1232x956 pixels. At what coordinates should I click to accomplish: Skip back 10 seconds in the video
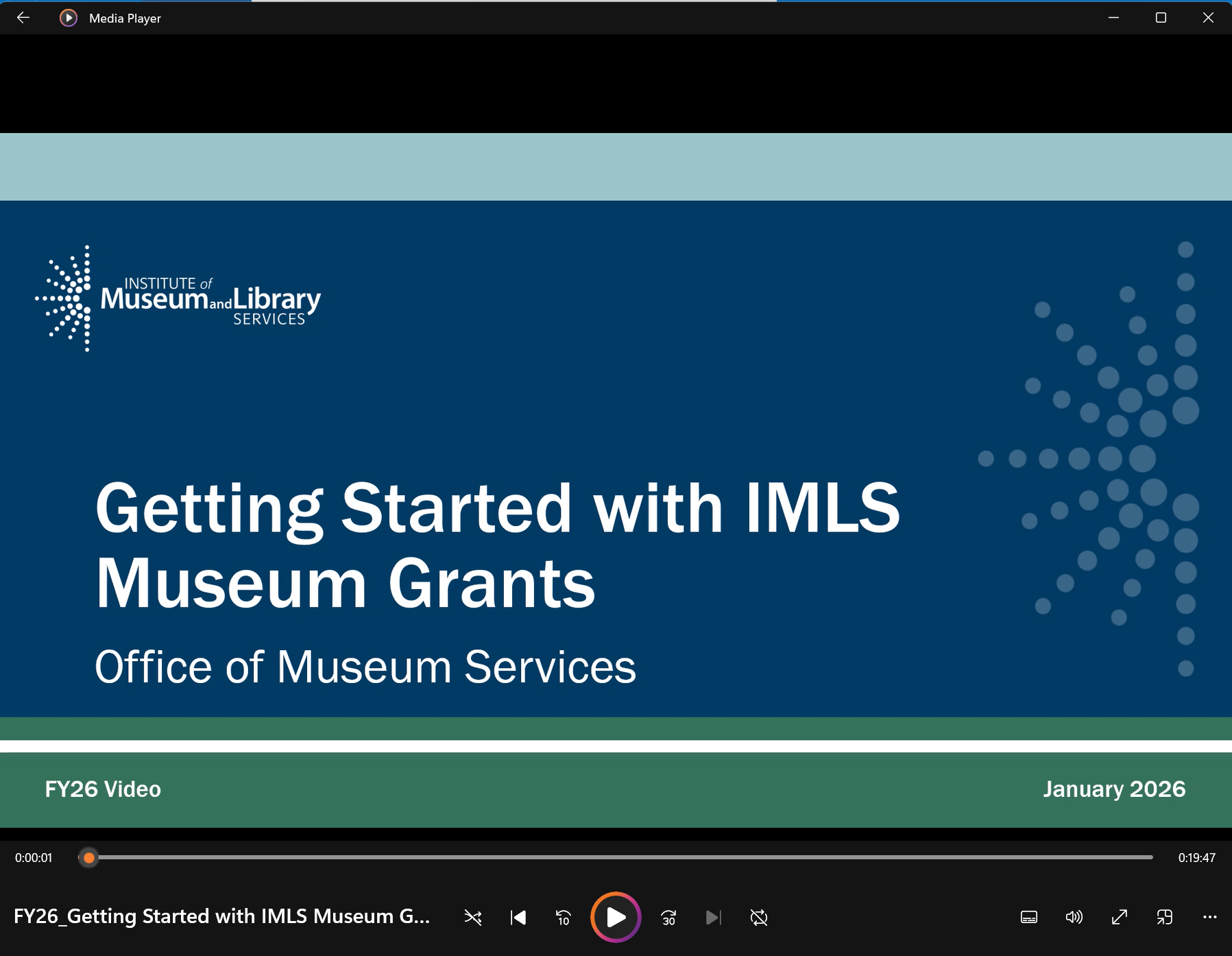pos(561,917)
